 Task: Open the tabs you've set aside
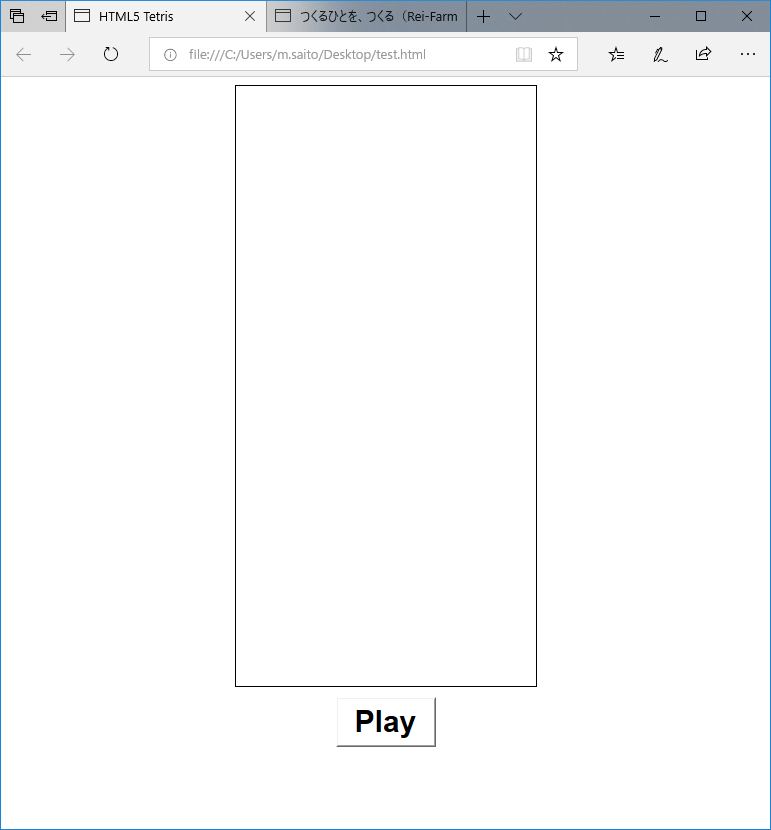point(17,16)
